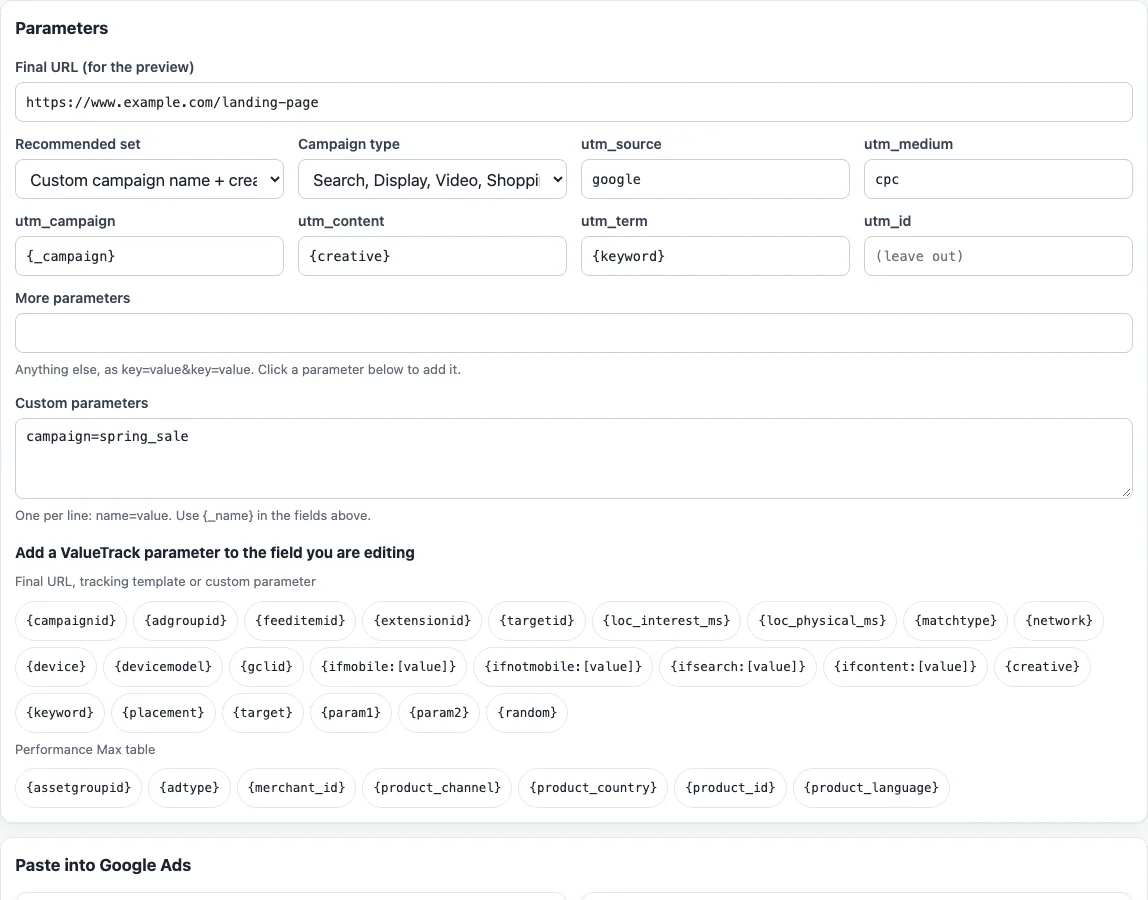Add the {param1} chip
The height and width of the screenshot is (900, 1148).
[x=351, y=713]
